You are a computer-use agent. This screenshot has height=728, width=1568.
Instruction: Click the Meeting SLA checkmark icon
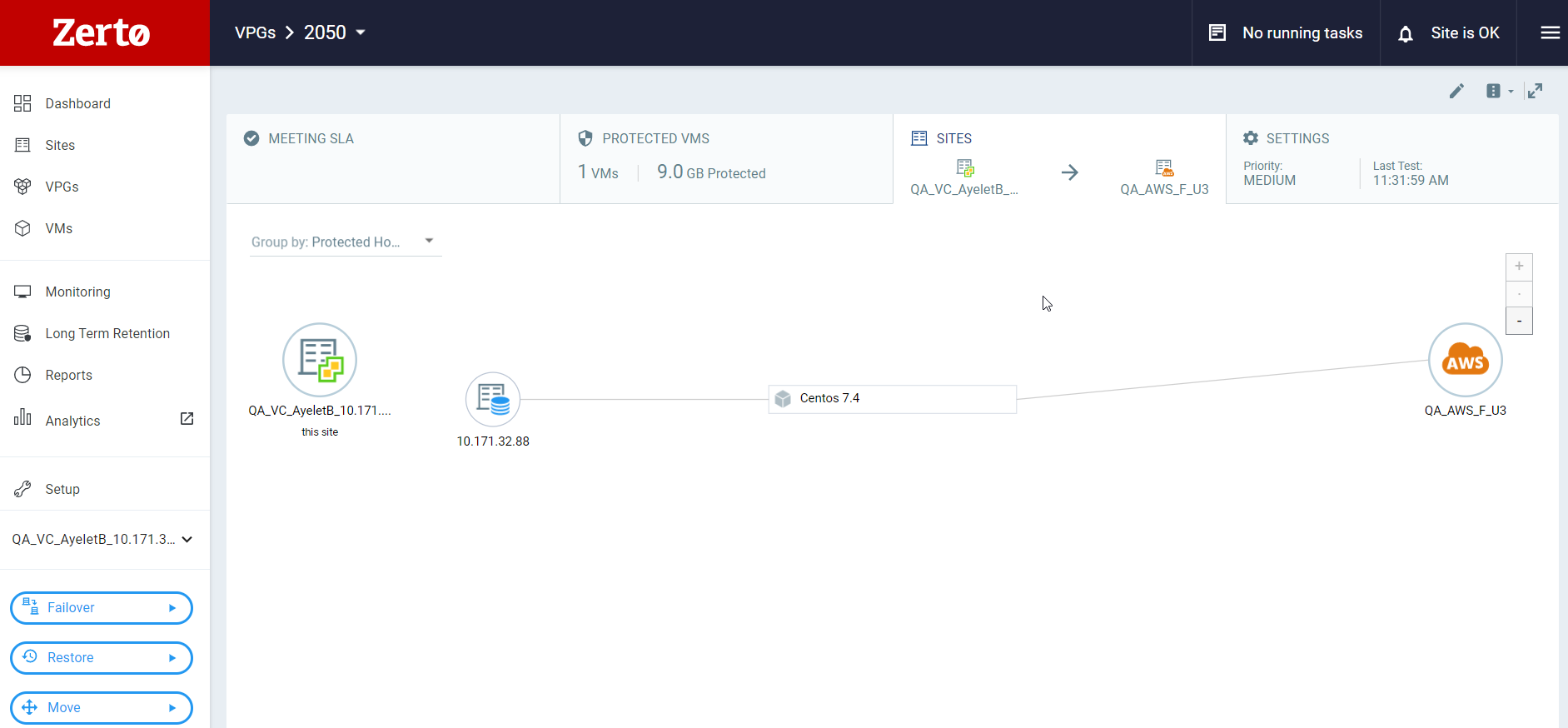[x=251, y=138]
